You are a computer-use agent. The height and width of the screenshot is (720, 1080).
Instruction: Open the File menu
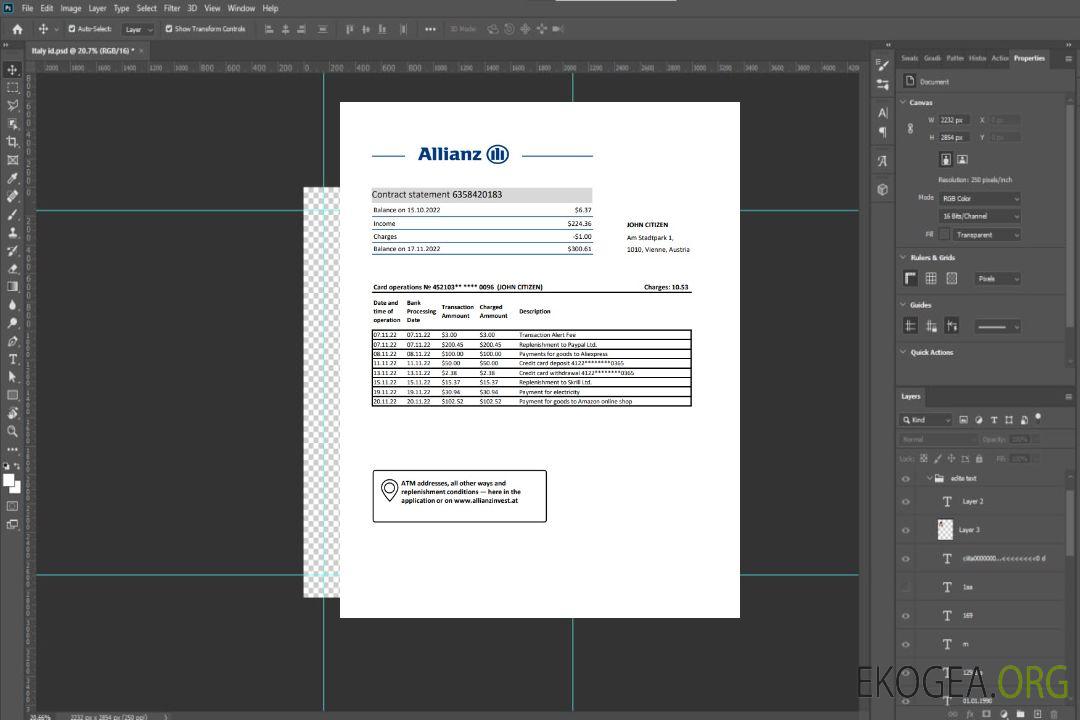click(28, 8)
